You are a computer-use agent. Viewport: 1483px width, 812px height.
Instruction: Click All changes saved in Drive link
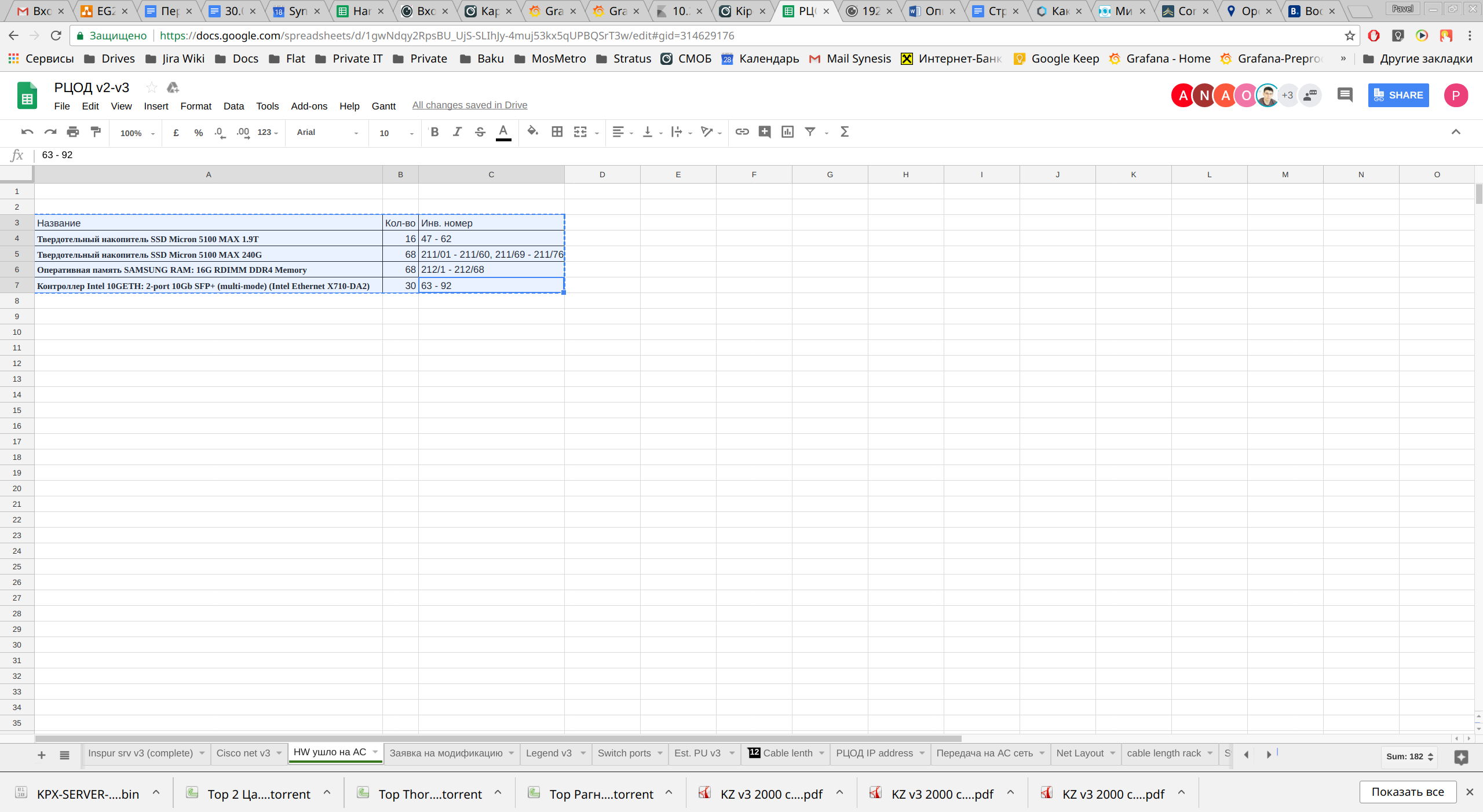pos(470,105)
